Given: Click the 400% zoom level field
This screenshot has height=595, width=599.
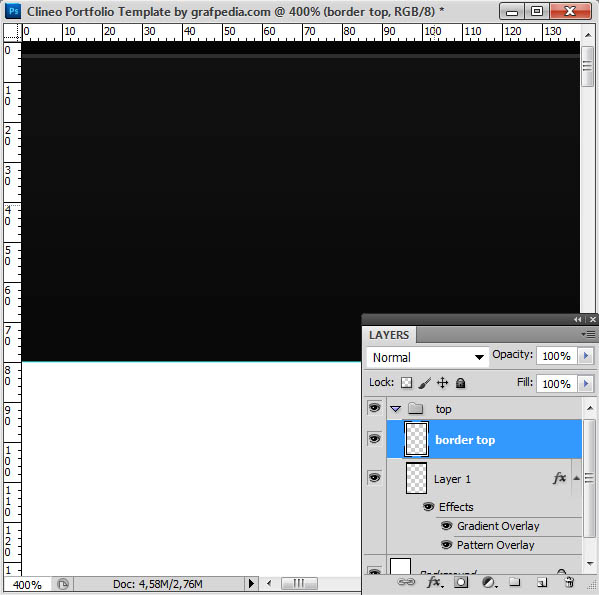Looking at the screenshot, I should tap(27, 584).
